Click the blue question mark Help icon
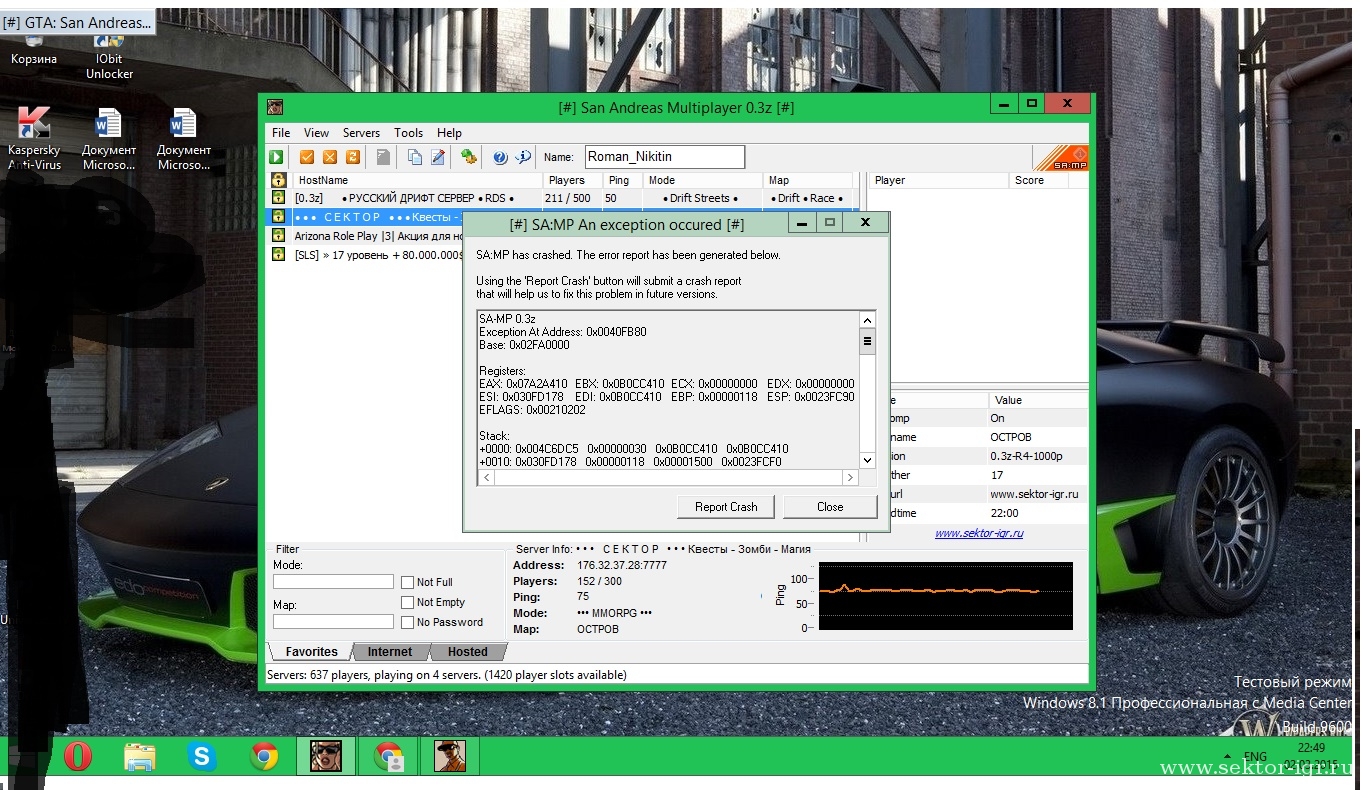 tap(500, 157)
